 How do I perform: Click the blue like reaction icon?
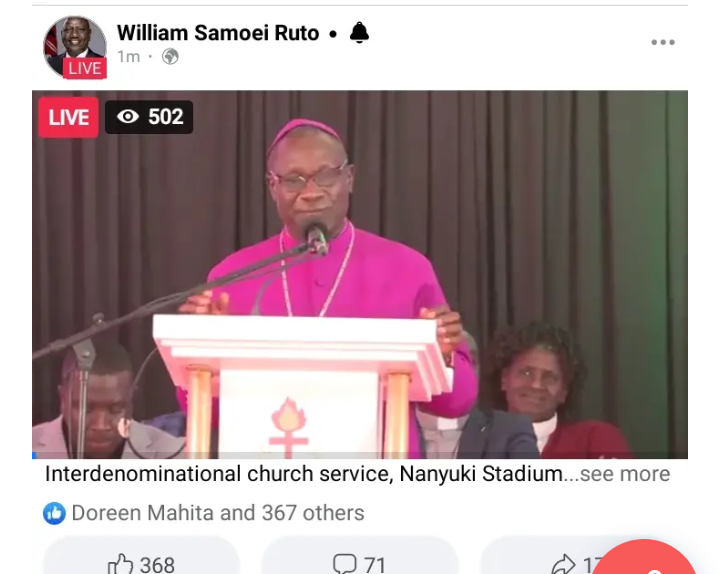54,513
